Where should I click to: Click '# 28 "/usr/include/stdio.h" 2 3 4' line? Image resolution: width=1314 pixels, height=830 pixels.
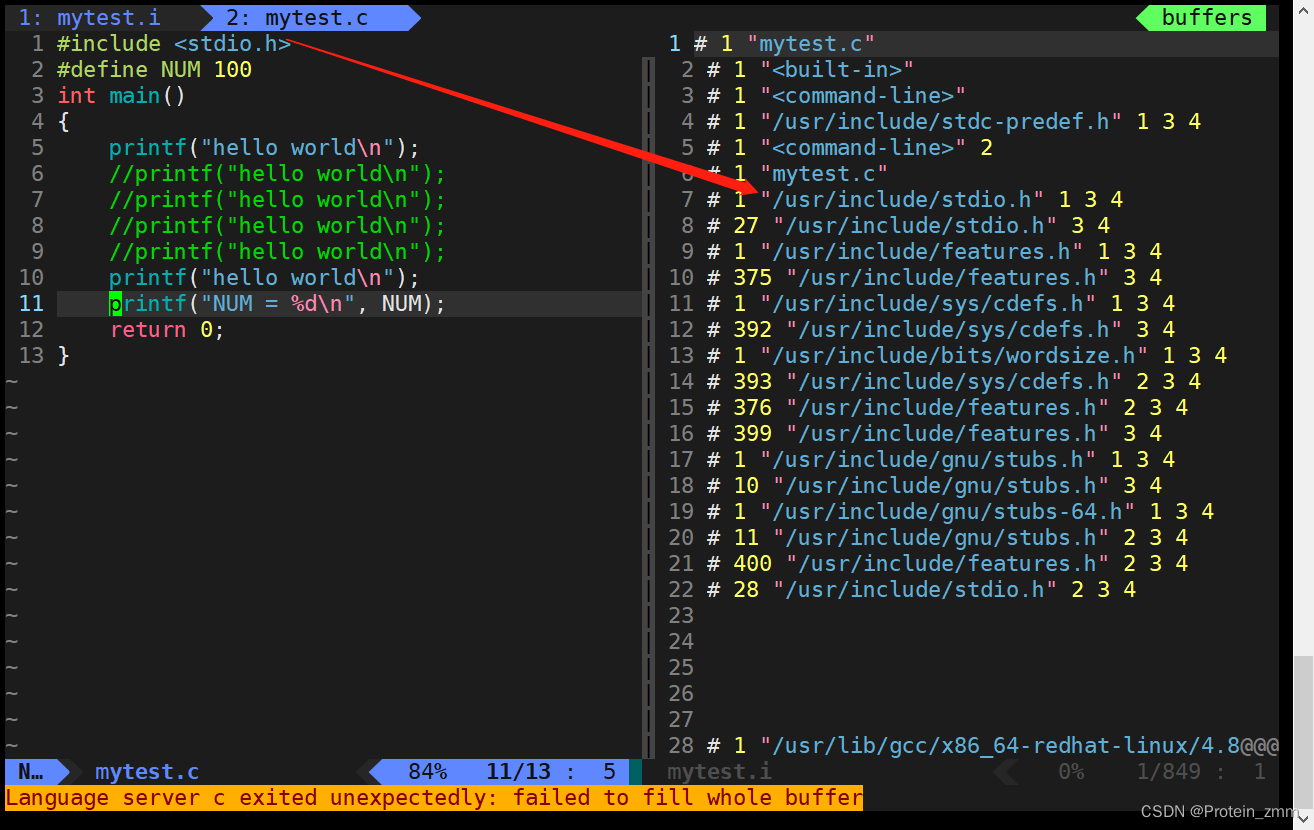tap(922, 590)
